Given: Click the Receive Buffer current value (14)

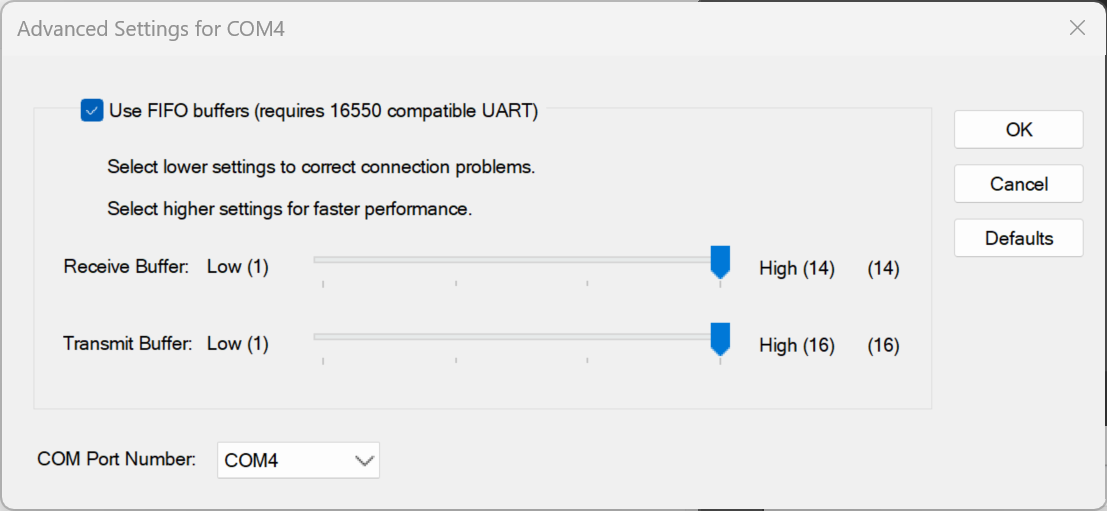Looking at the screenshot, I should click(883, 268).
